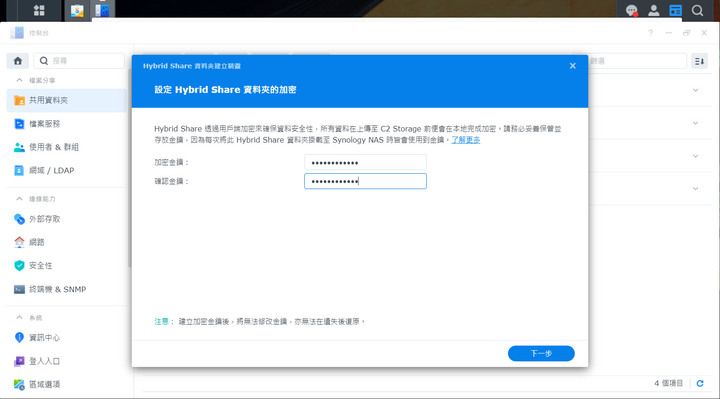The width and height of the screenshot is (720, 399).
Task: Collapse the 連線能力 sidebar section
Action: [x=19, y=199]
